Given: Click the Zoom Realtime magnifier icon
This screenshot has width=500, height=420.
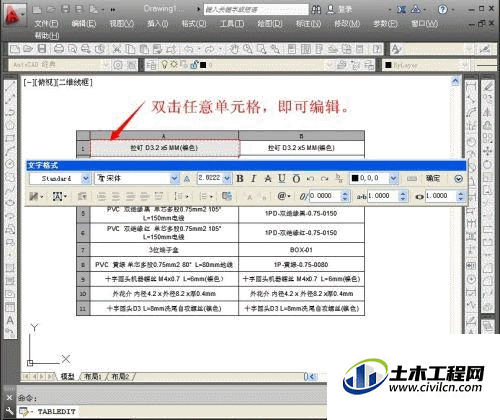Looking at the screenshot, I should (248, 49).
